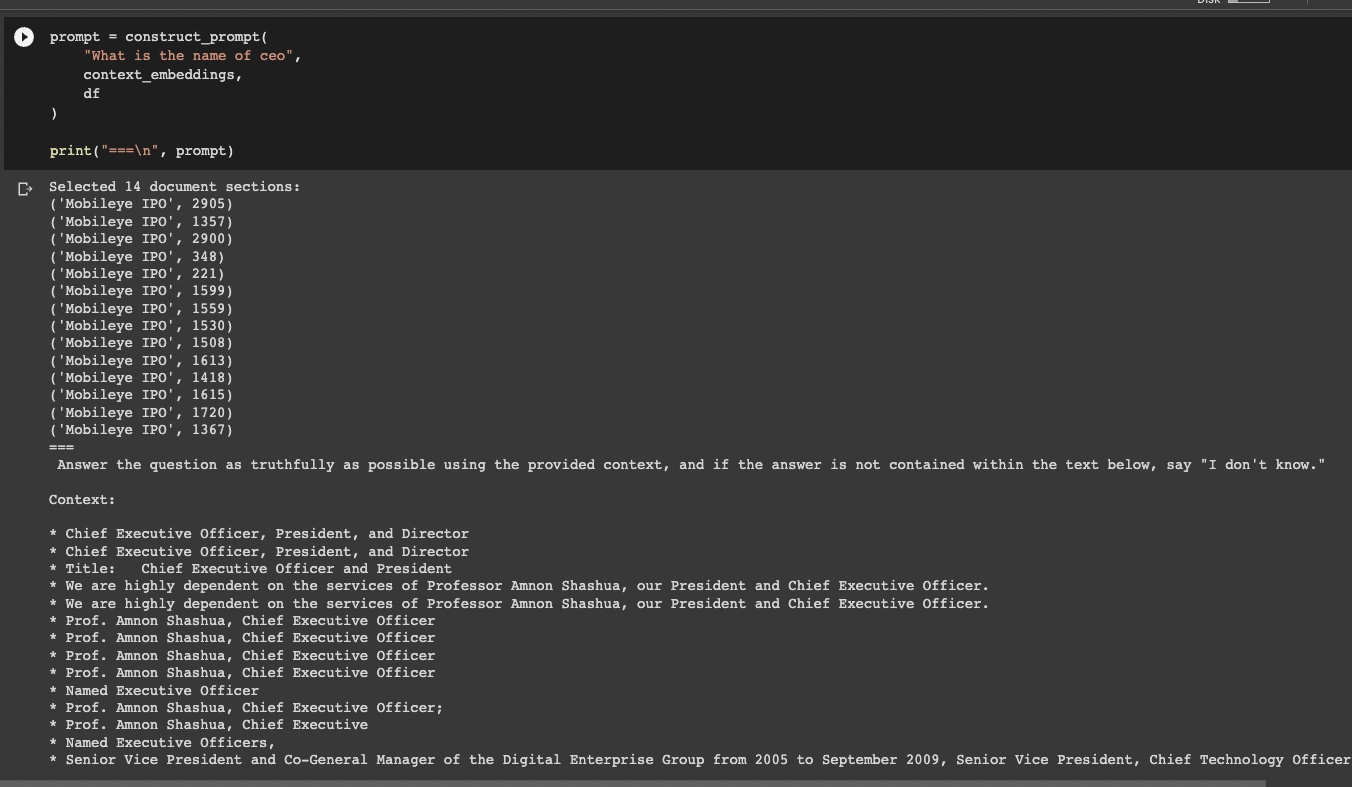Click the "Answer the question as truthfully" instruction line
The height and width of the screenshot is (787, 1352).
tap(691, 465)
